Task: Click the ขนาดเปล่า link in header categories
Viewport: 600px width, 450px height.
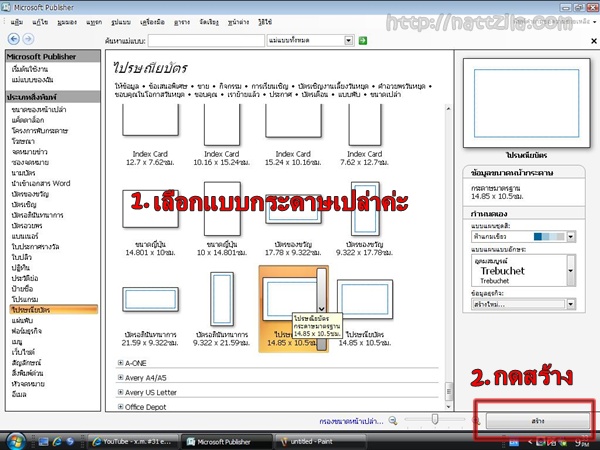Action: click(x=386, y=94)
